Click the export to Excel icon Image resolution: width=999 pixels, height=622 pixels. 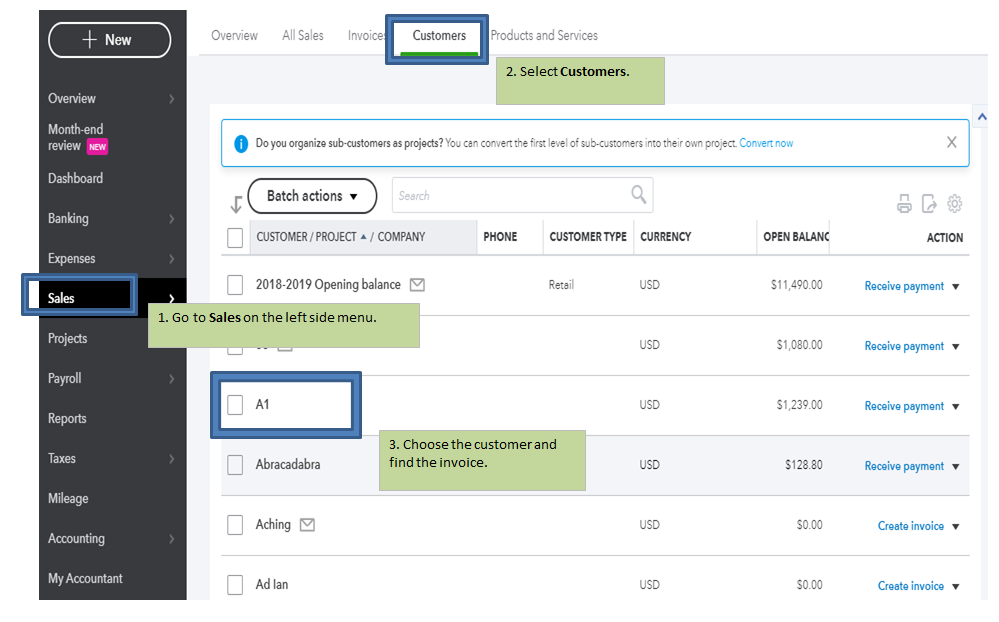[929, 204]
